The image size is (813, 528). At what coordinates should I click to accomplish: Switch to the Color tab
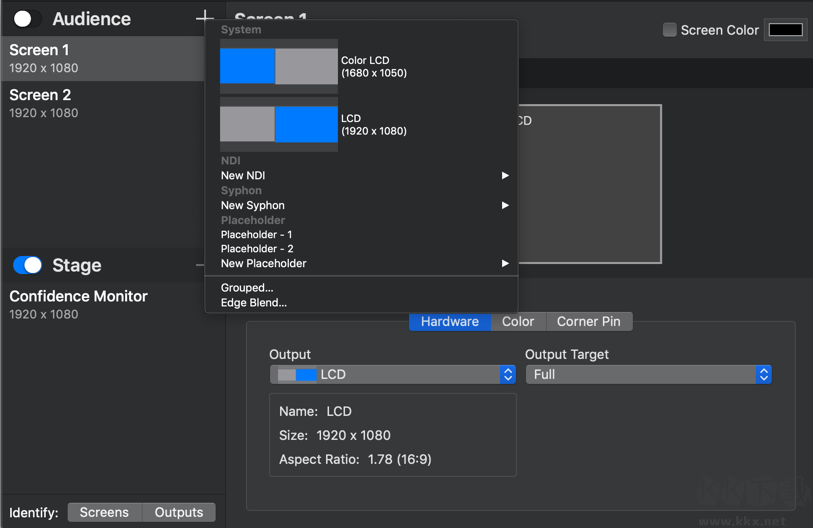click(518, 321)
